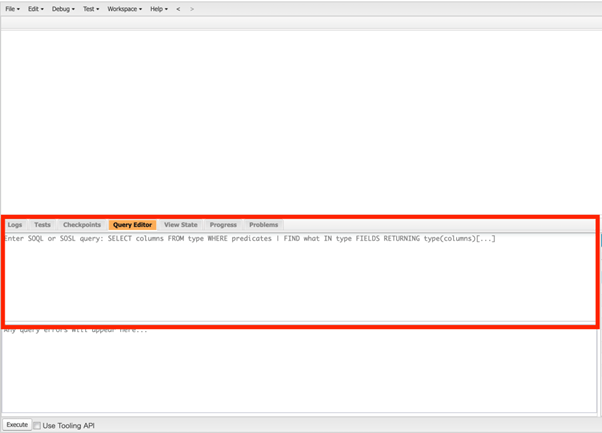This screenshot has height=433, width=602.
Task: Open the Progress tab
Action: [x=223, y=225]
